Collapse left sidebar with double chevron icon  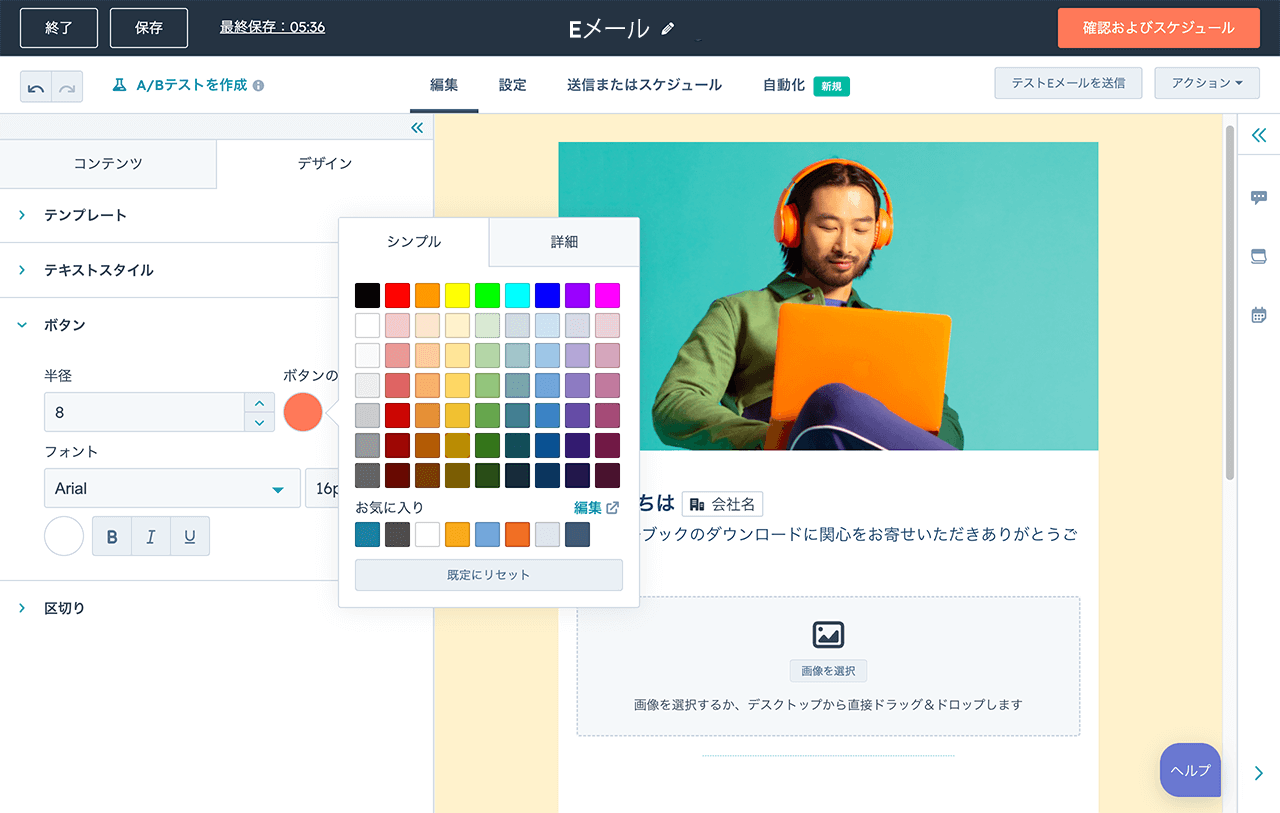click(417, 127)
